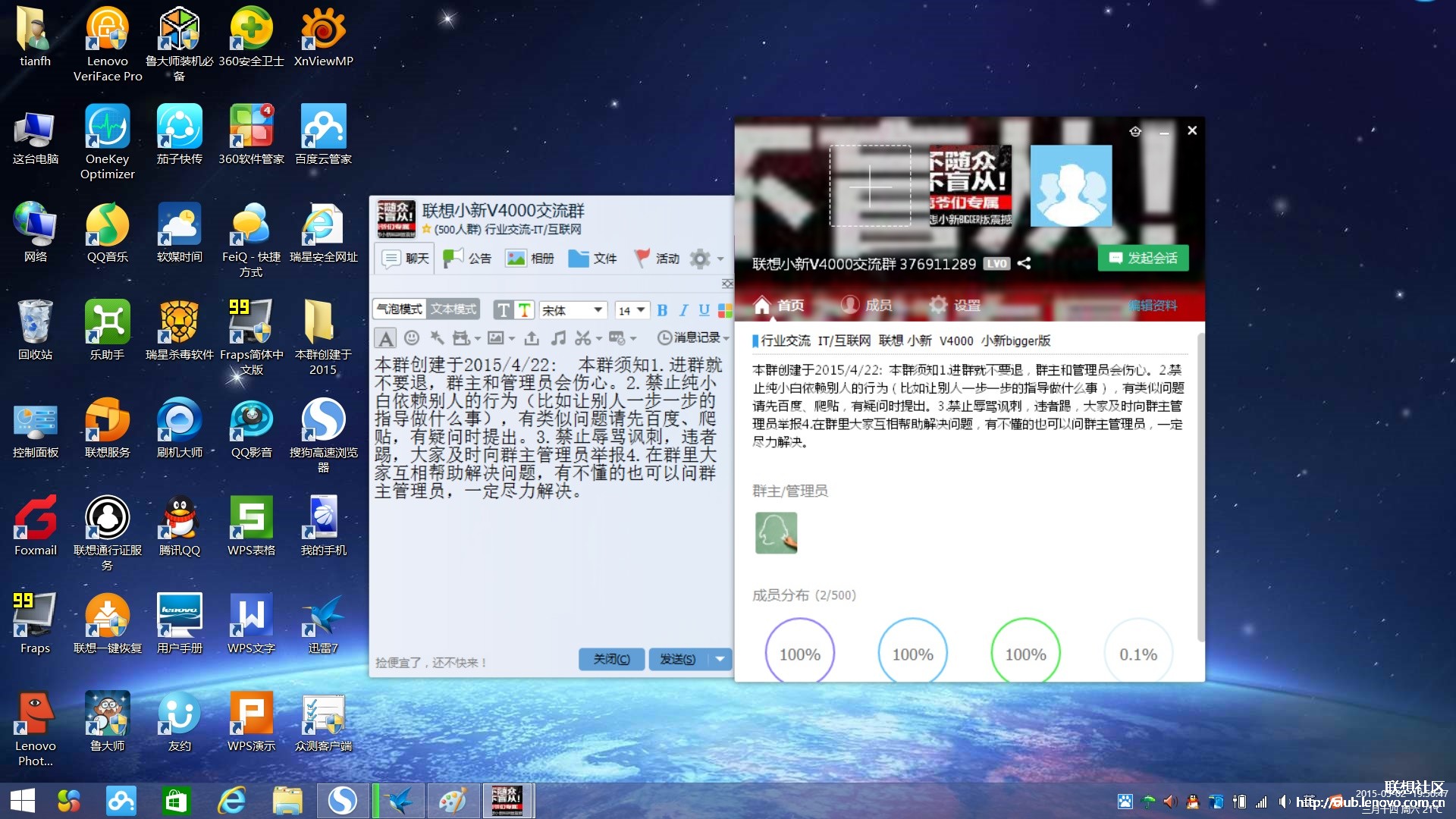Toggle italic I formatting
Image resolution: width=1456 pixels, height=819 pixels.
pyautogui.click(x=683, y=310)
